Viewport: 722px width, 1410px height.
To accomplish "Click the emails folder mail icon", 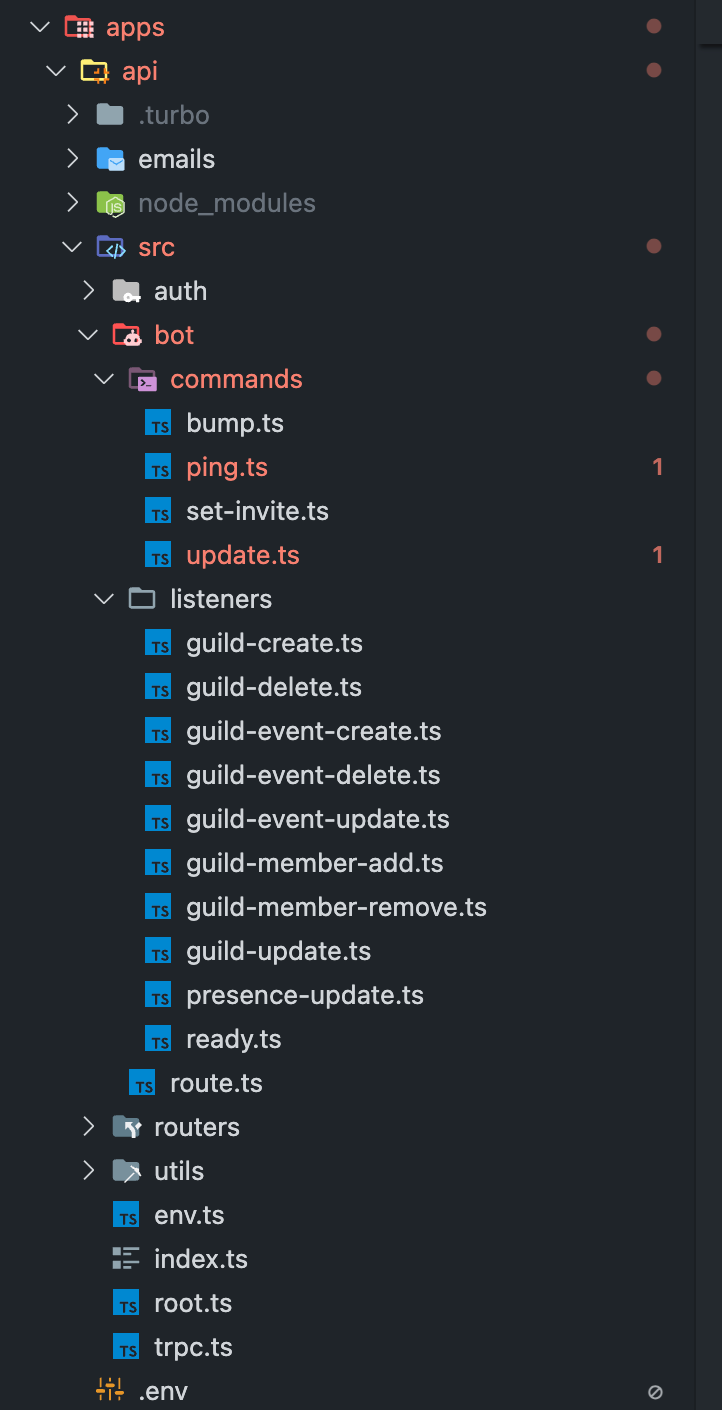I will coord(110,159).
